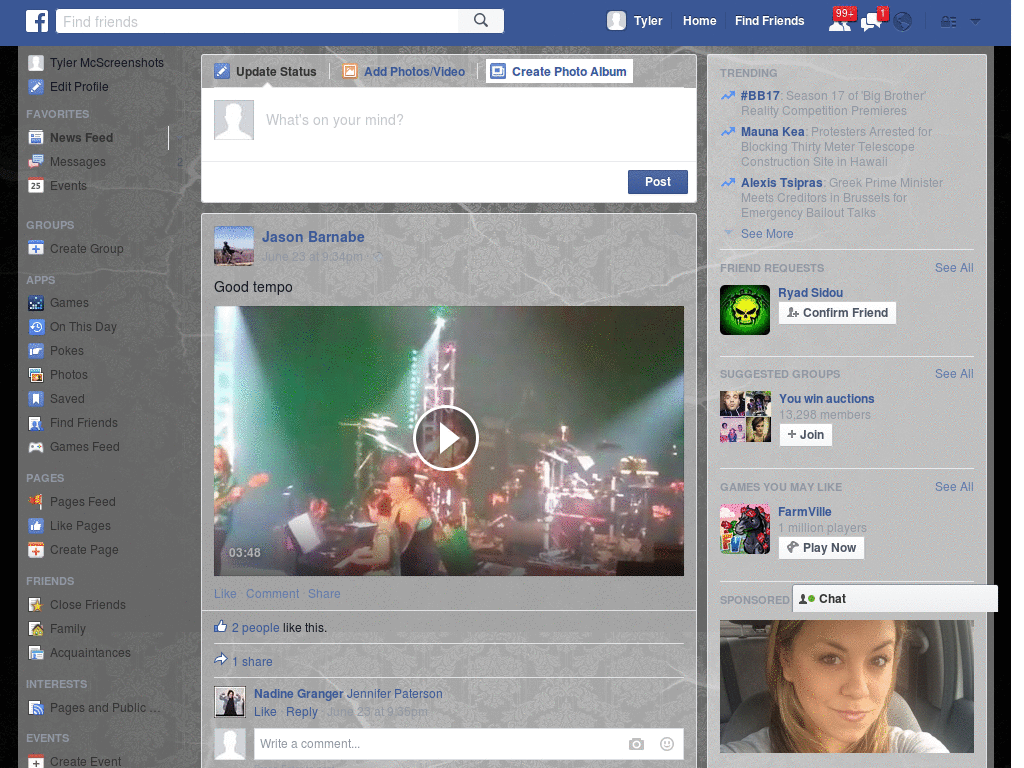Viewport: 1024px width, 768px height.
Task: Open the 1 share link
Action: (x=252, y=662)
